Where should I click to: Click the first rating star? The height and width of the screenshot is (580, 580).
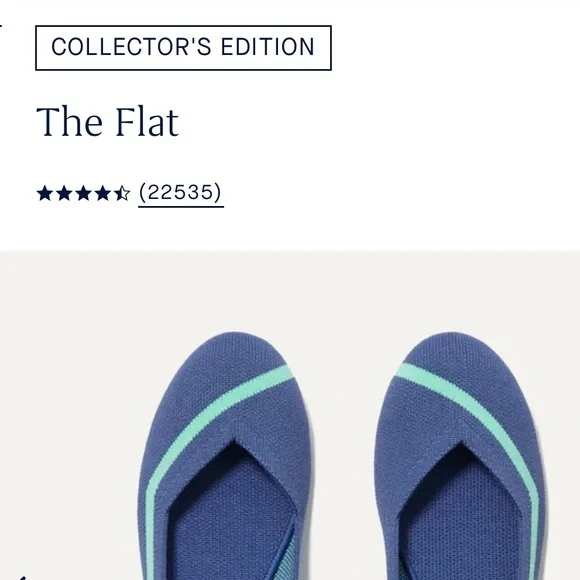click(x=45, y=193)
